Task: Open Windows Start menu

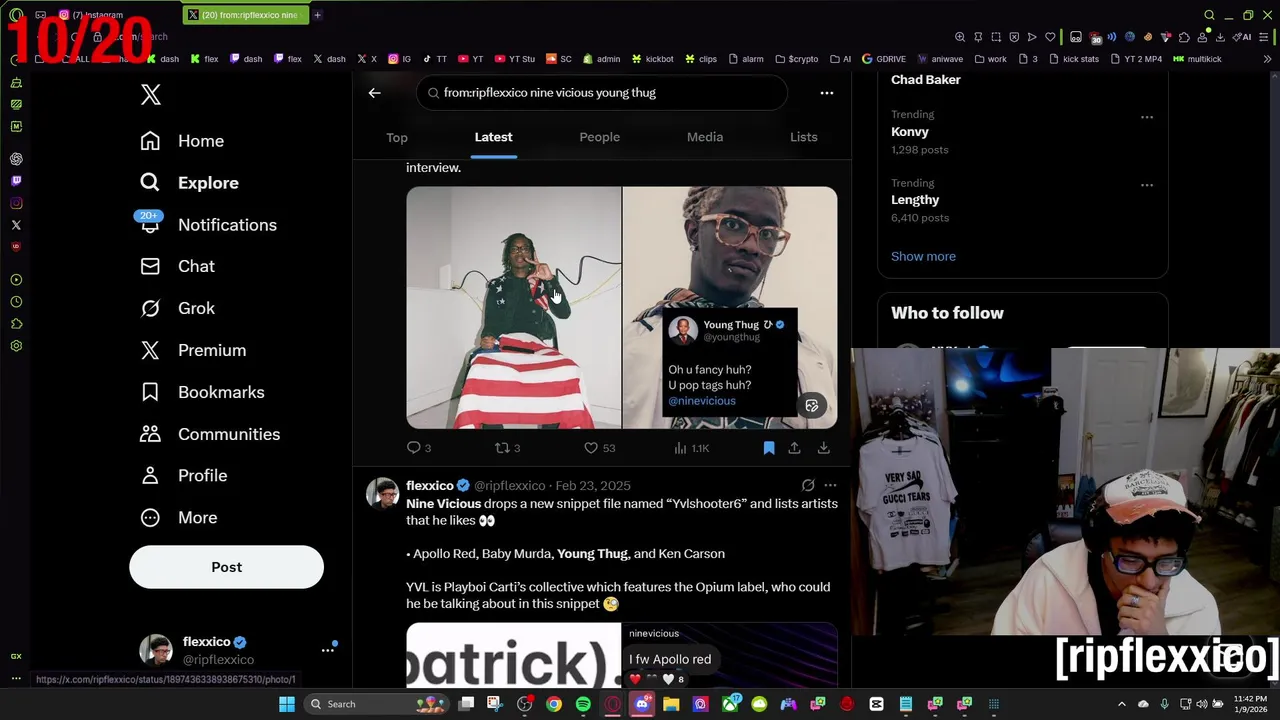Action: point(287,704)
